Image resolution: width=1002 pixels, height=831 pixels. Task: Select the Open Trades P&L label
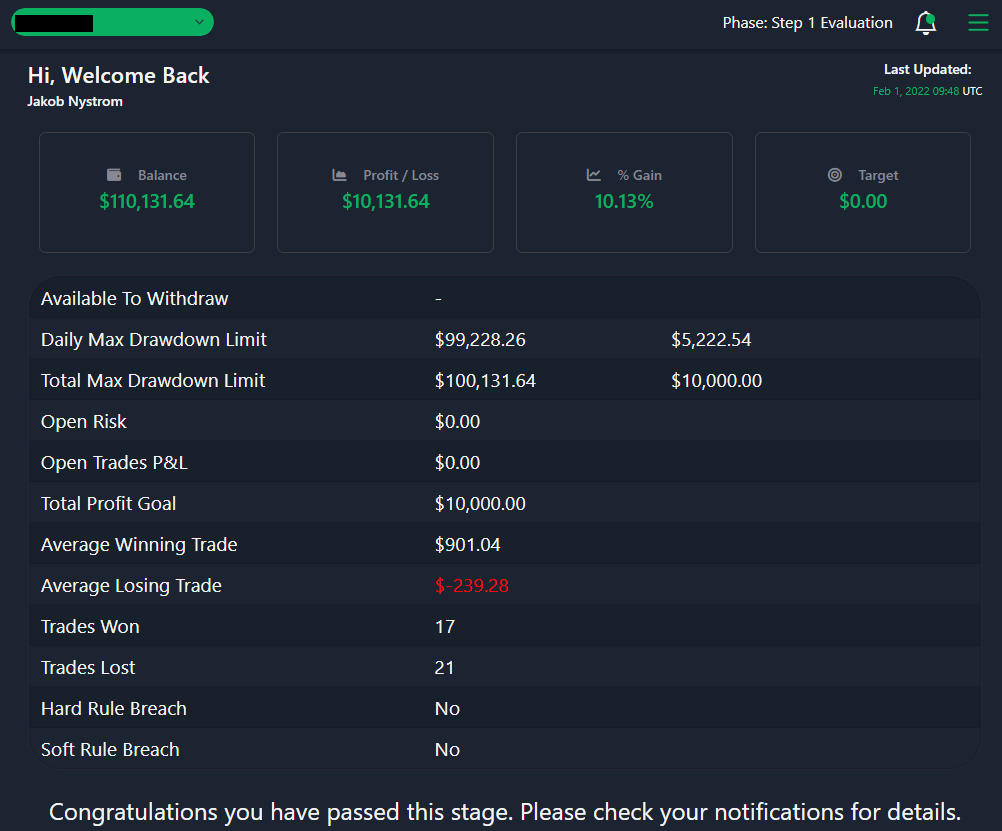(114, 463)
